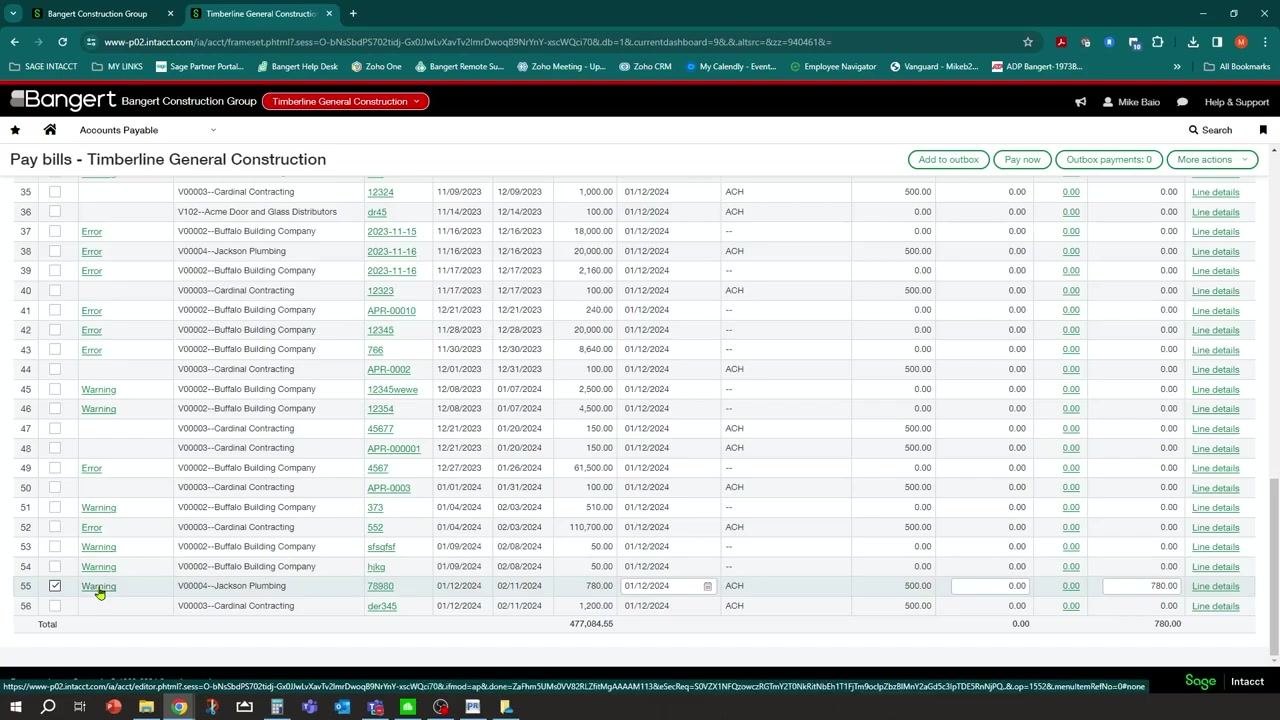Open the chat bubble icon
Viewport: 1280px width, 720px height.
point(1182,102)
